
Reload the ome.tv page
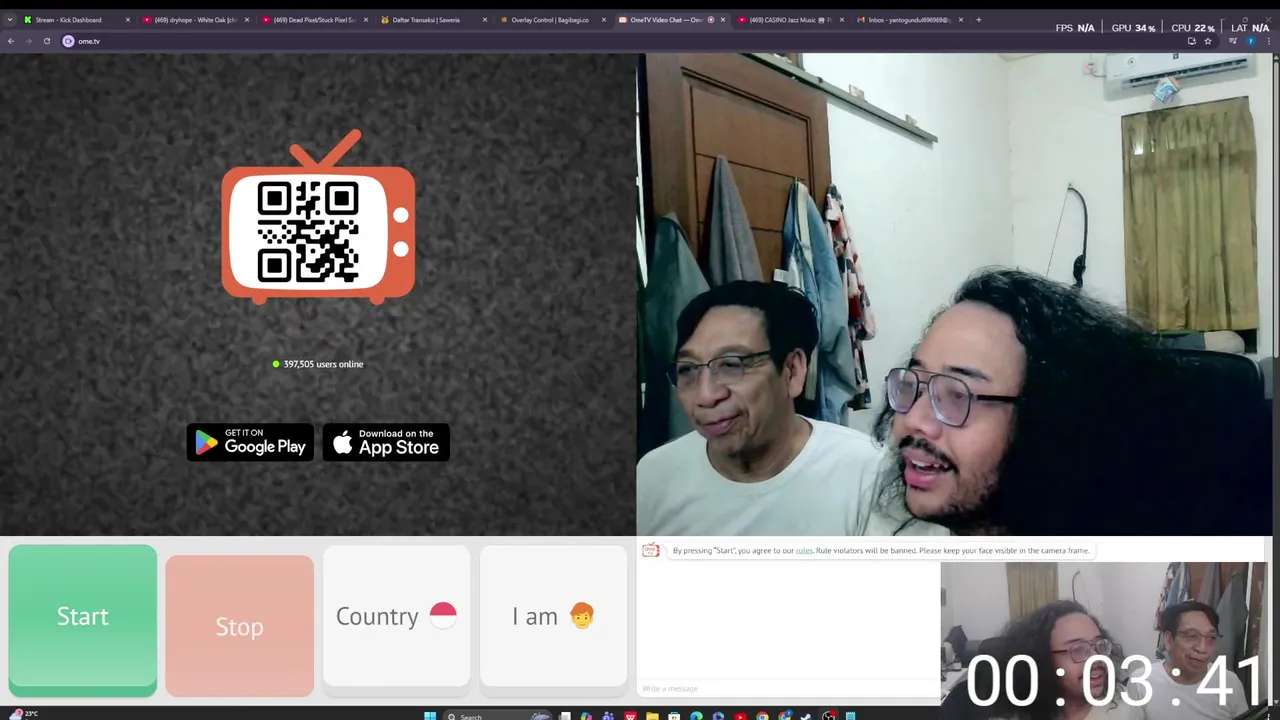click(46, 41)
